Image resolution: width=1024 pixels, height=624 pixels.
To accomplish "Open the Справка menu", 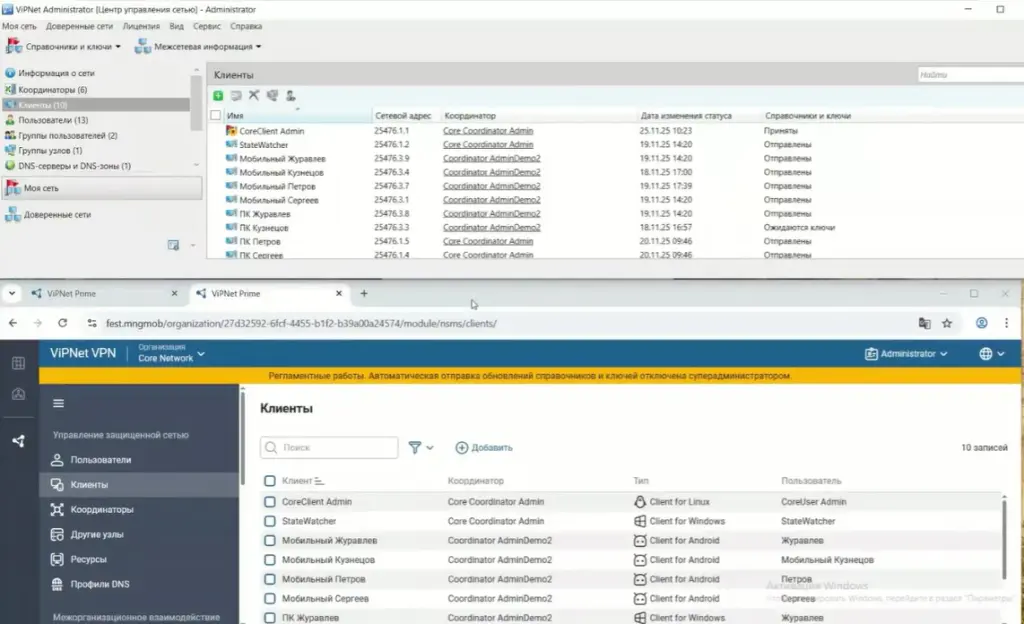I will tap(246, 26).
